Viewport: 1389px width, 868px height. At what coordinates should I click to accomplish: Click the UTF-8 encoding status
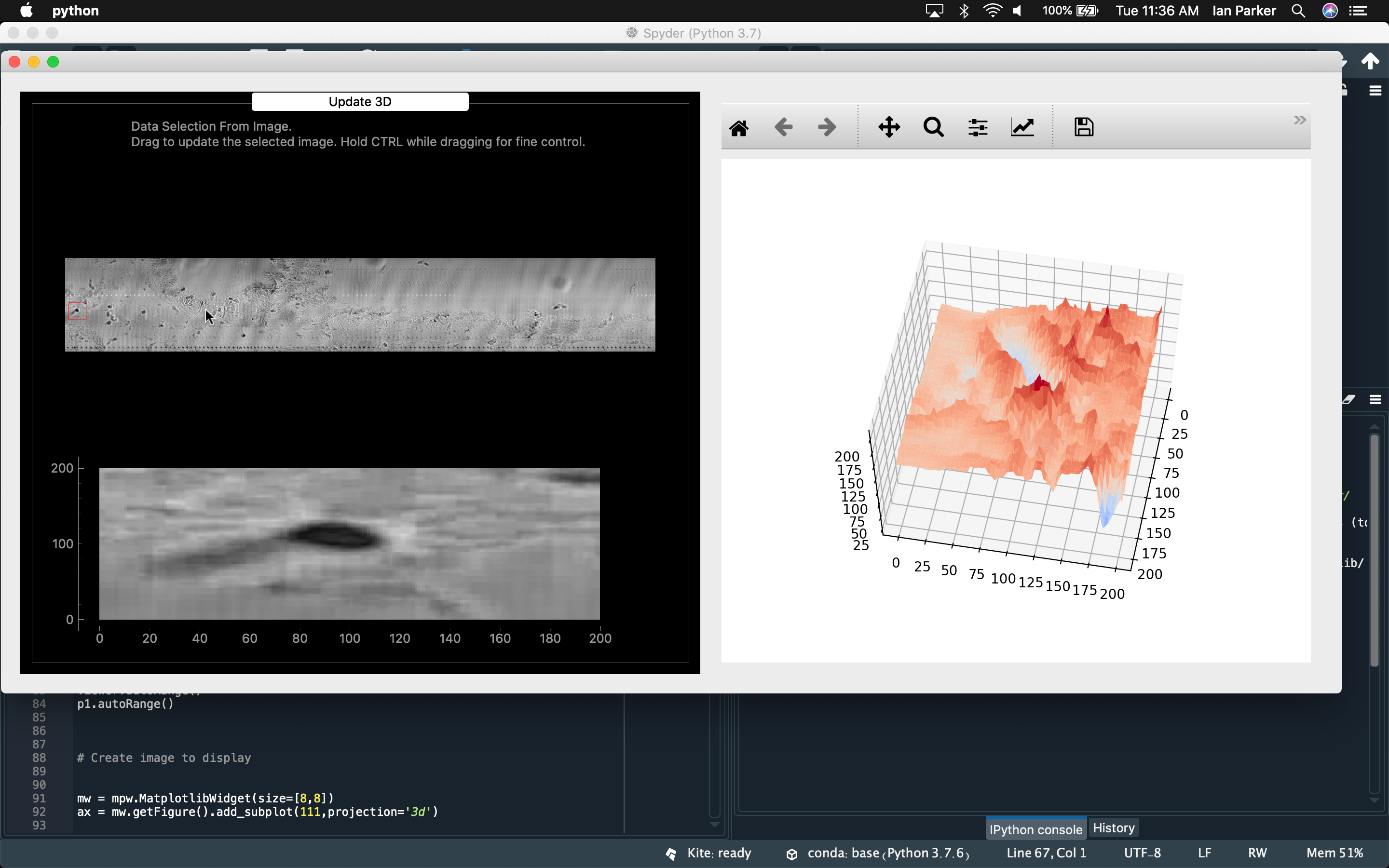1142,853
